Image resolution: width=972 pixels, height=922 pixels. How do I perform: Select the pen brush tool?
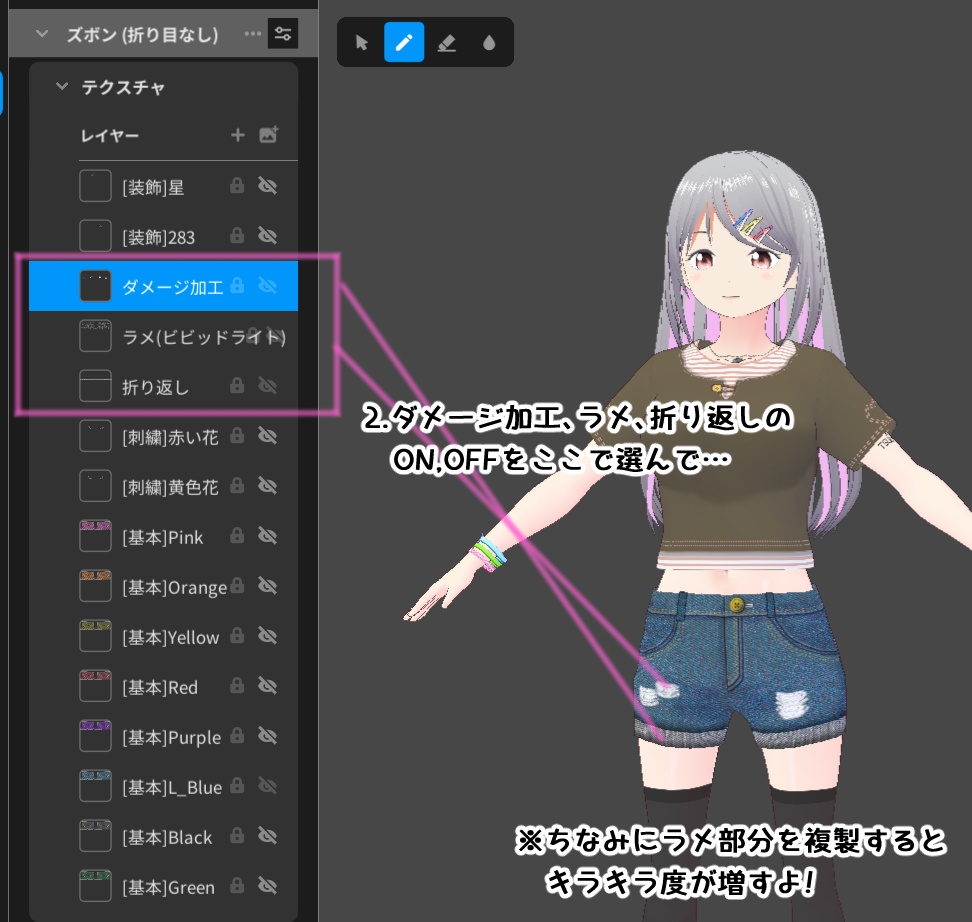404,42
